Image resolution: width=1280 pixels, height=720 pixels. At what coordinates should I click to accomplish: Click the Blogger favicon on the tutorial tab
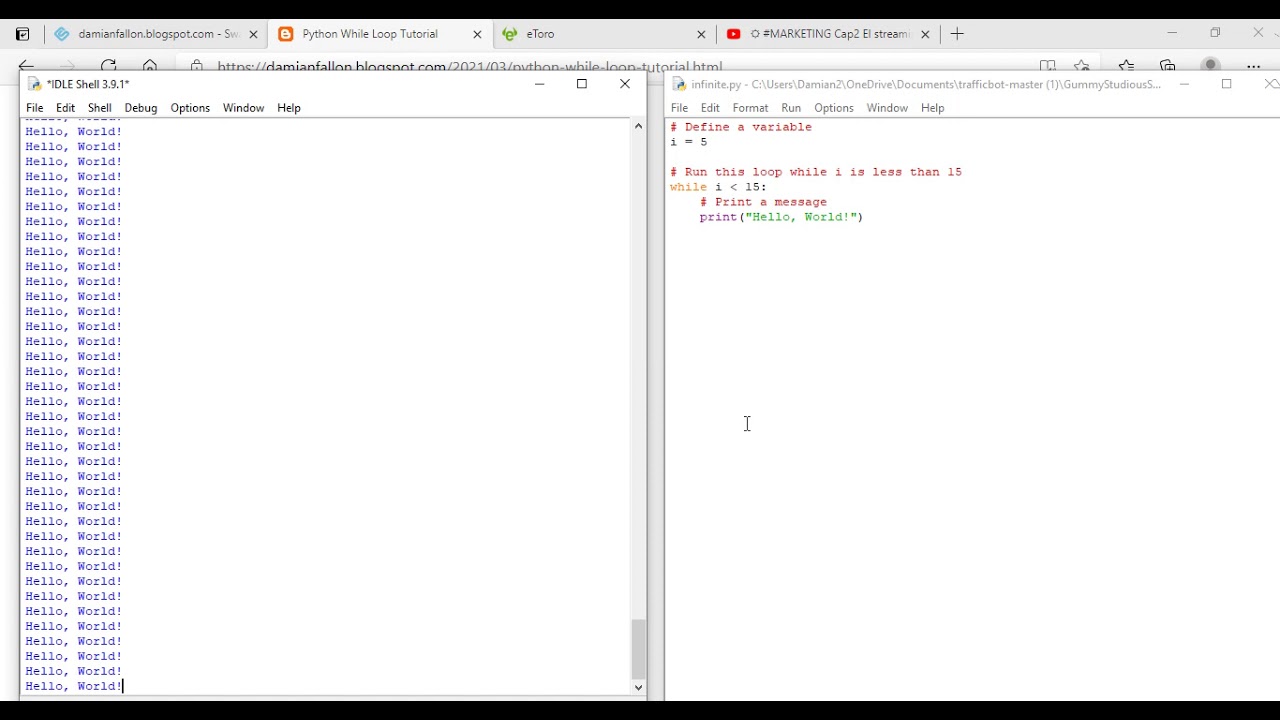286,34
